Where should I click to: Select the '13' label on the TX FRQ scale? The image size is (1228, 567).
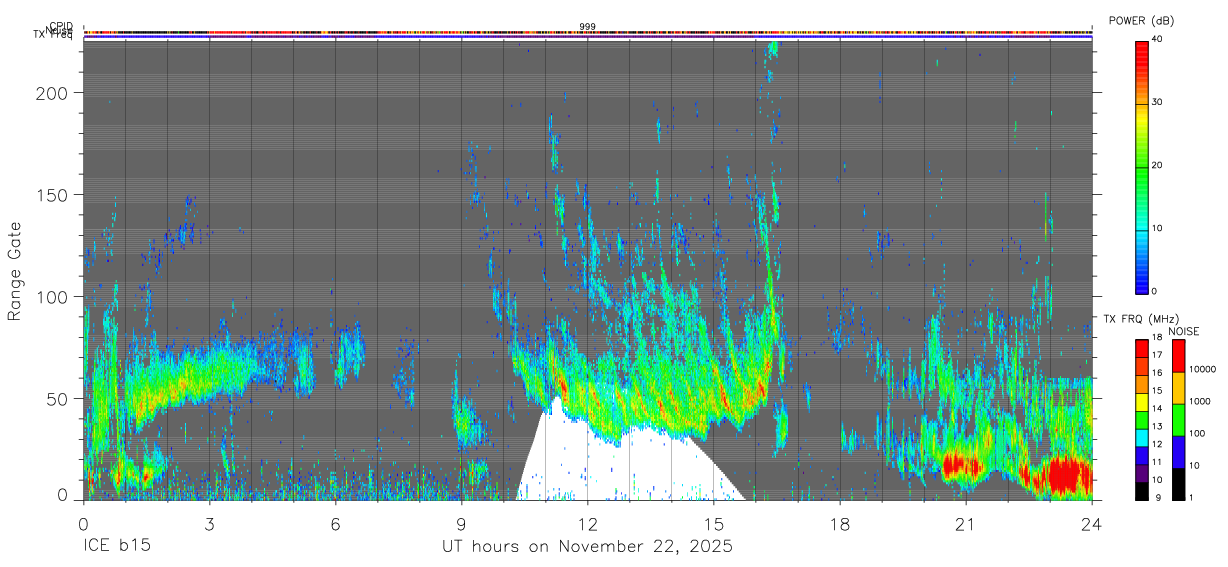(1157, 426)
